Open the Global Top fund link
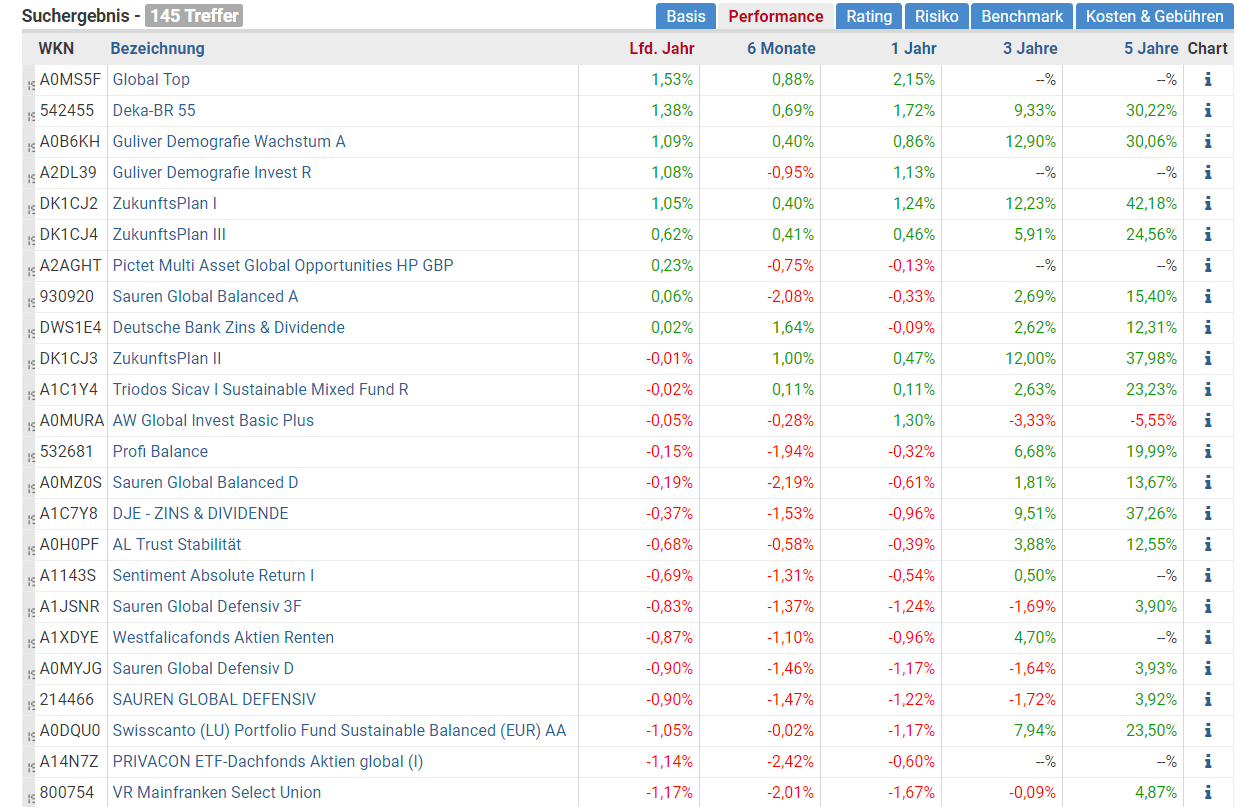This screenshot has height=807, width=1237. [151, 80]
